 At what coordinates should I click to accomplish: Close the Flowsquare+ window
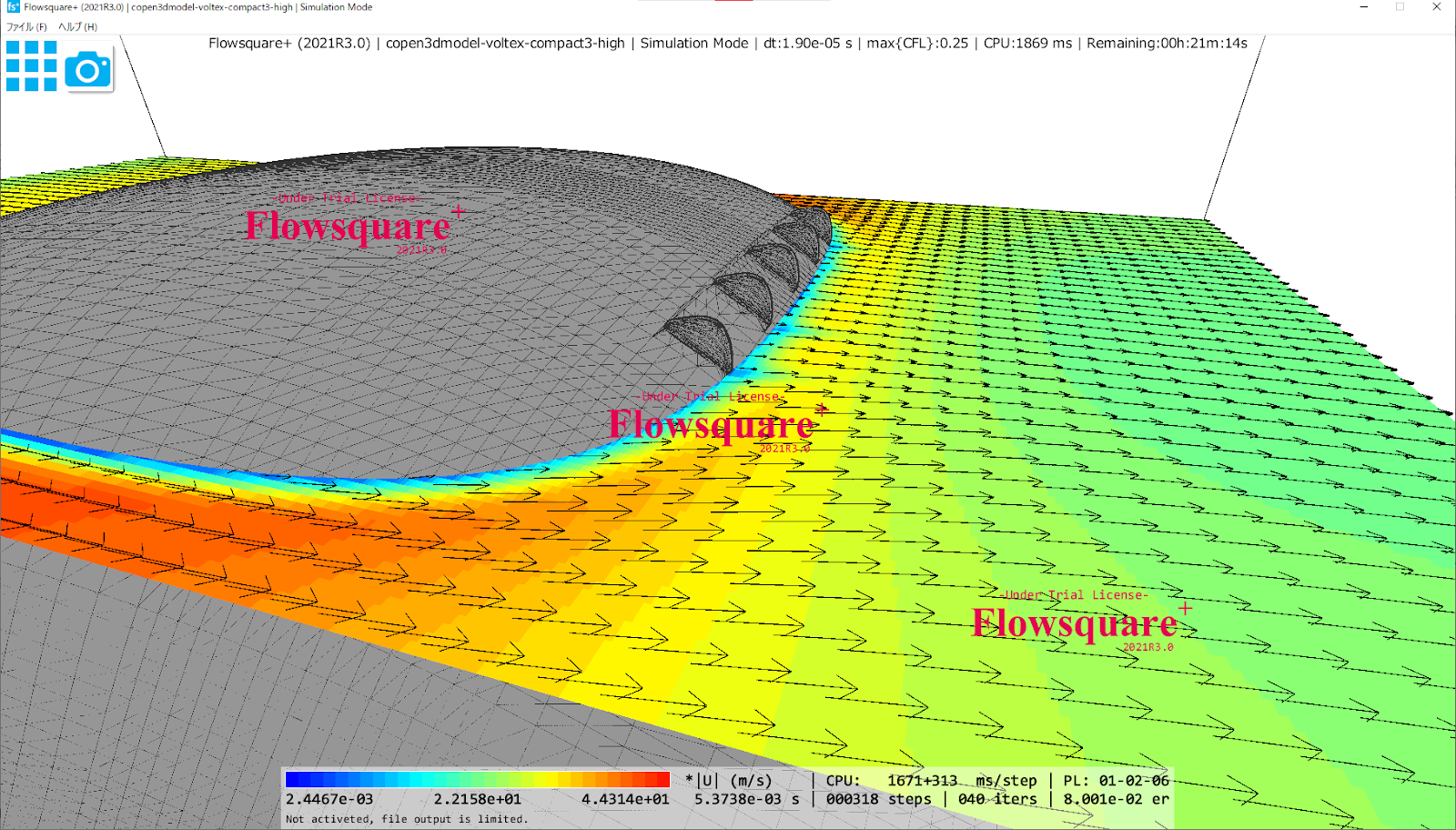click(x=1437, y=7)
